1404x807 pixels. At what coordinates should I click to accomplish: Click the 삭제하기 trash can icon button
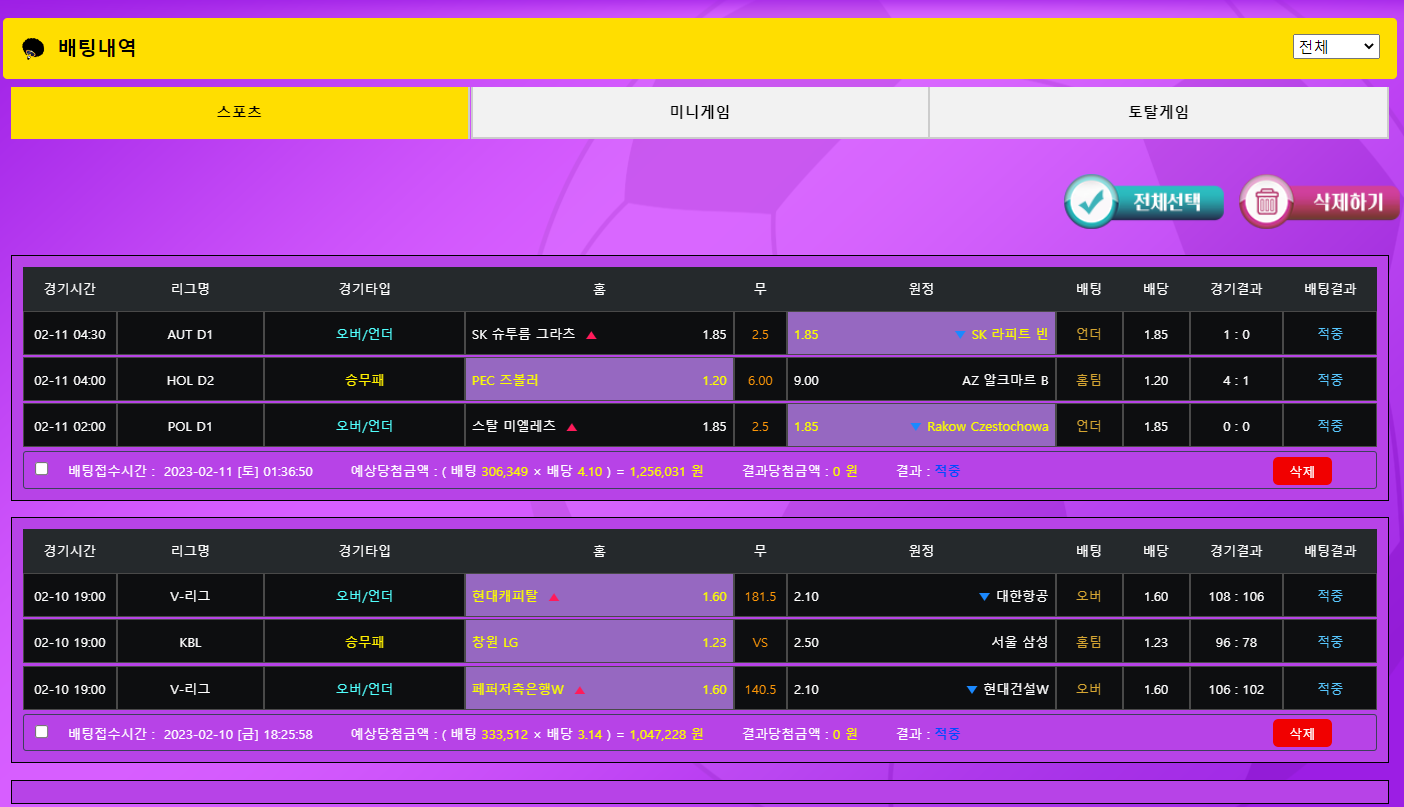1268,202
